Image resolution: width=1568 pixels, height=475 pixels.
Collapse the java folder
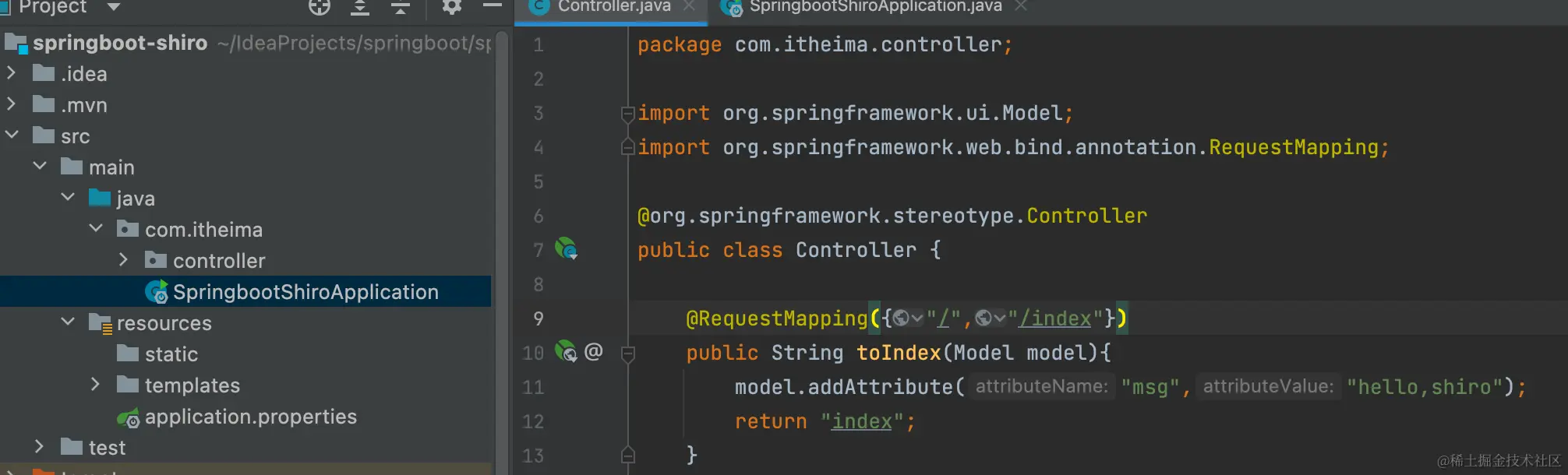[68, 198]
